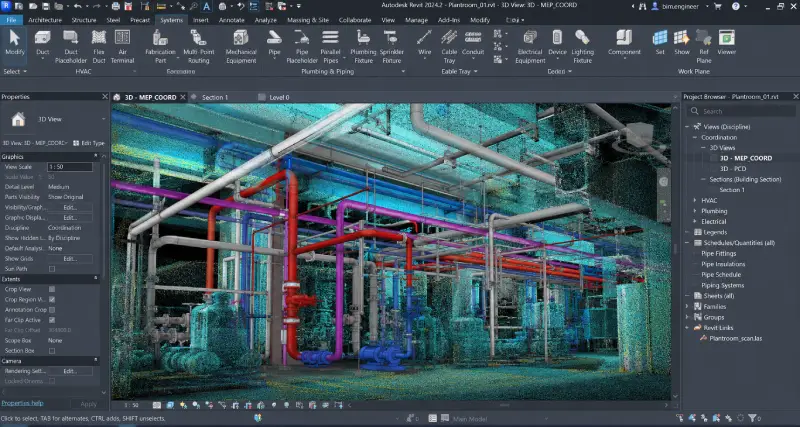
Task: Enable the Section Box checkbox
Action: point(52,351)
